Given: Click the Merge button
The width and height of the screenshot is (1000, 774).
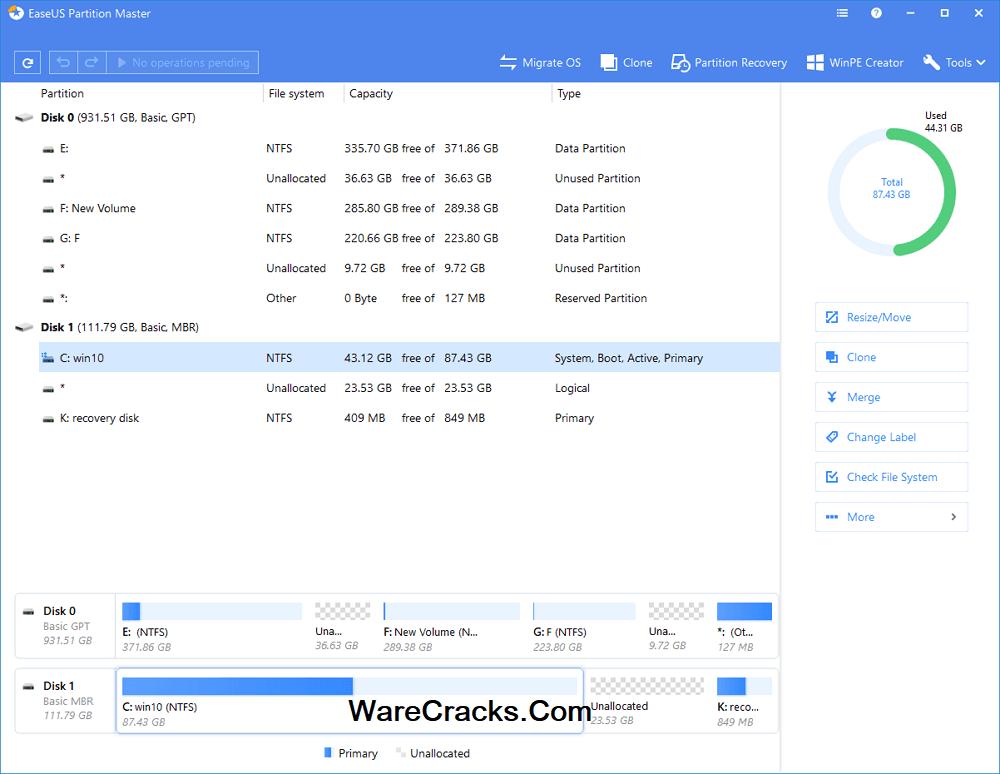Looking at the screenshot, I should 891,397.
